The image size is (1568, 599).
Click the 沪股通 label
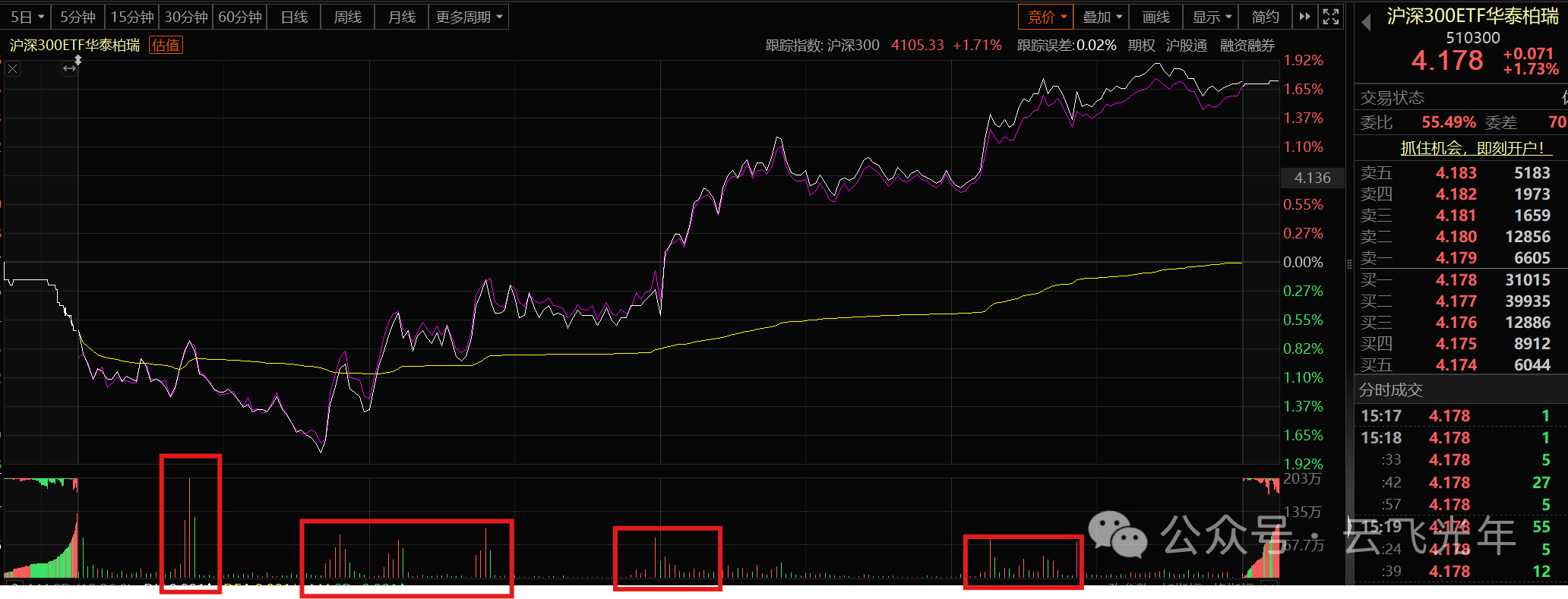pyautogui.click(x=1187, y=46)
